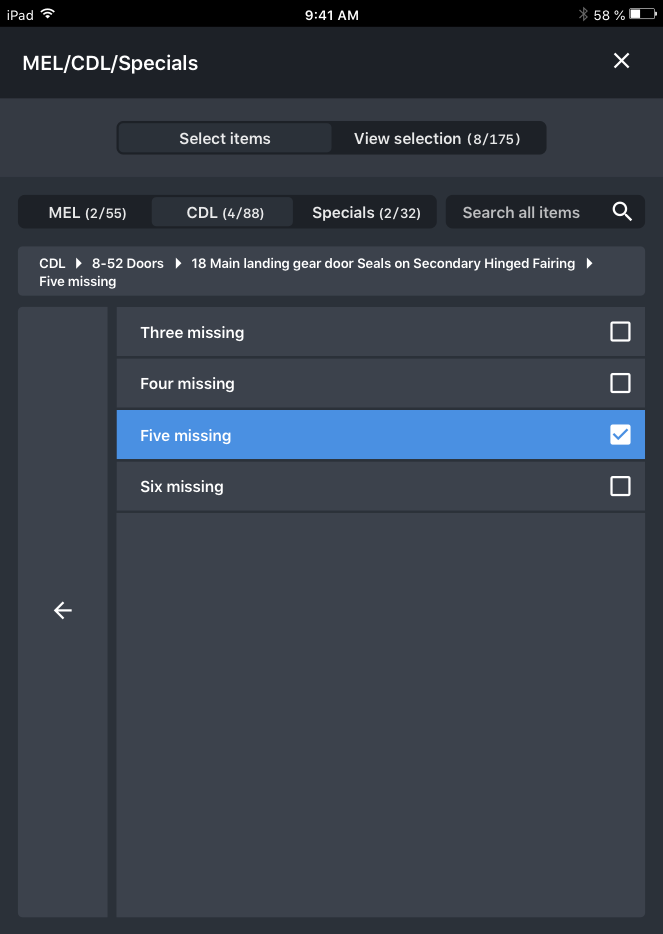Uncheck the Five missing checkbox

point(620,435)
